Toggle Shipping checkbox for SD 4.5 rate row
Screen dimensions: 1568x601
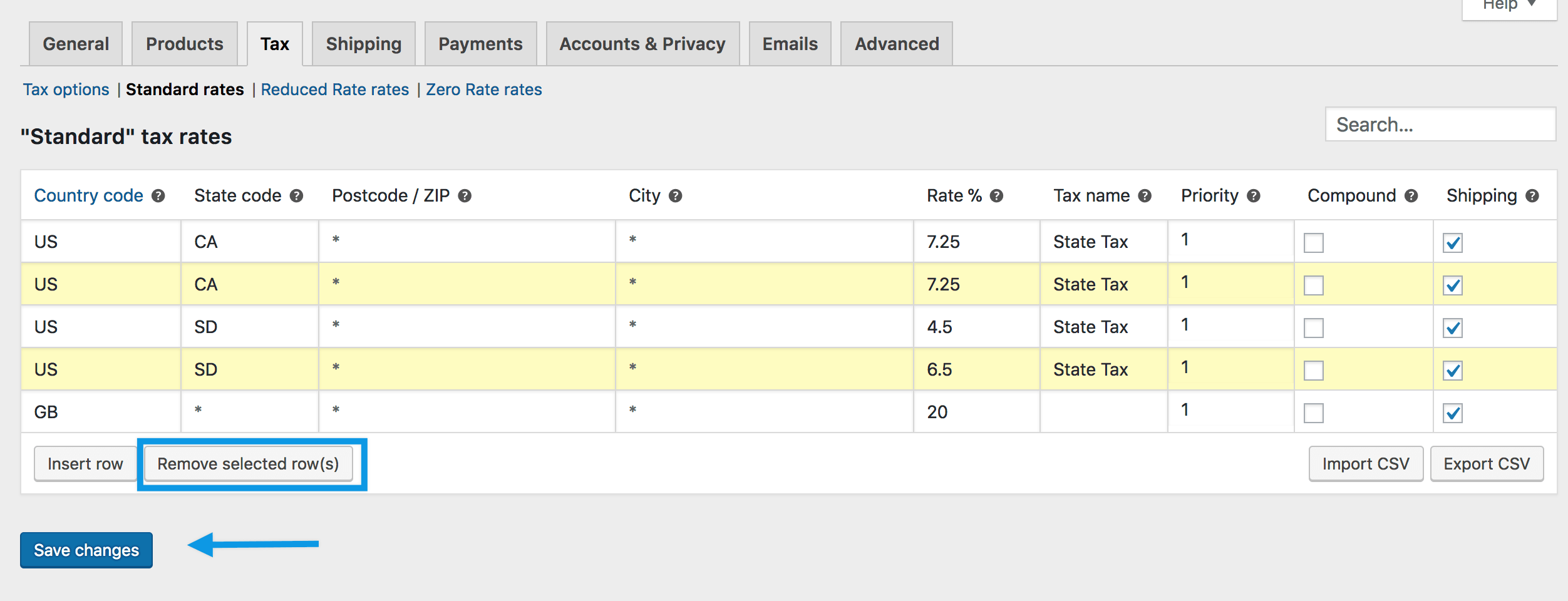[x=1453, y=328]
